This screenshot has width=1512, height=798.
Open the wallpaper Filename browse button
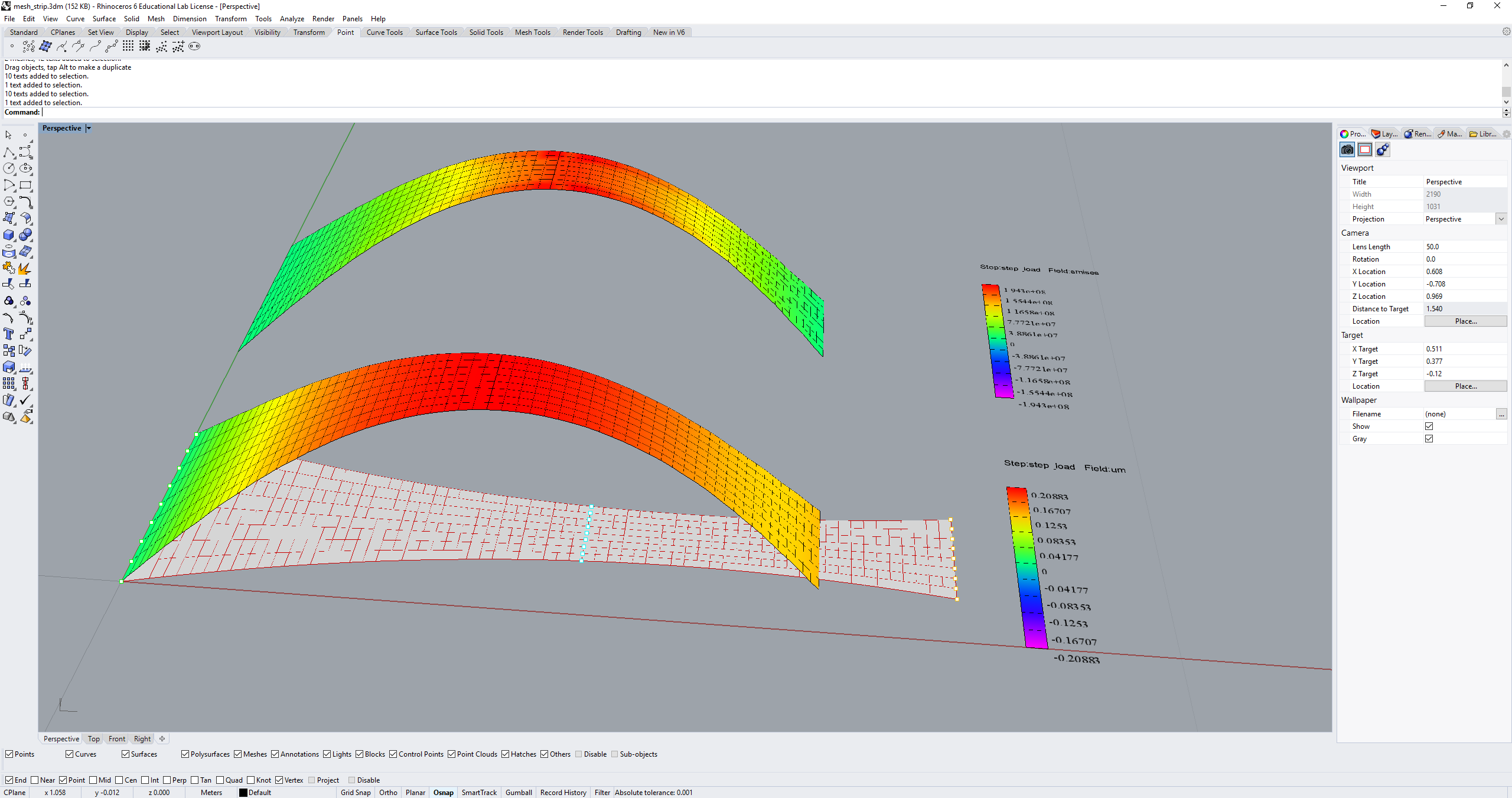pyautogui.click(x=1501, y=413)
